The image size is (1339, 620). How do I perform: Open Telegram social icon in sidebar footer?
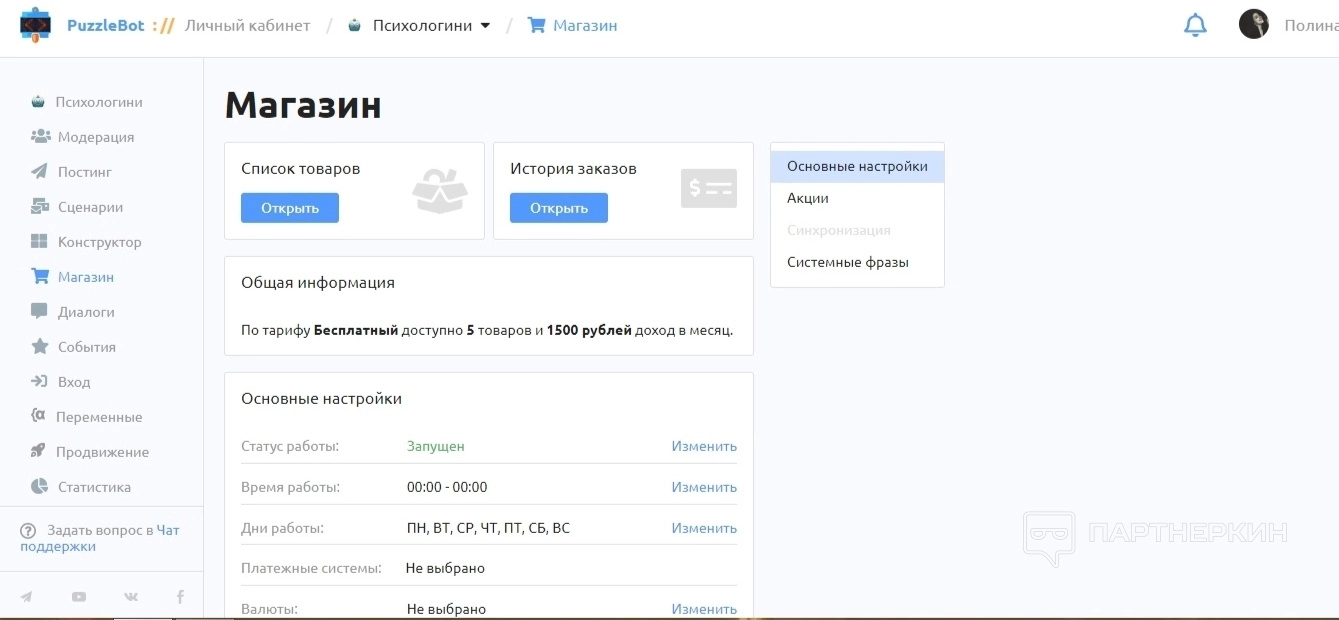[26, 597]
